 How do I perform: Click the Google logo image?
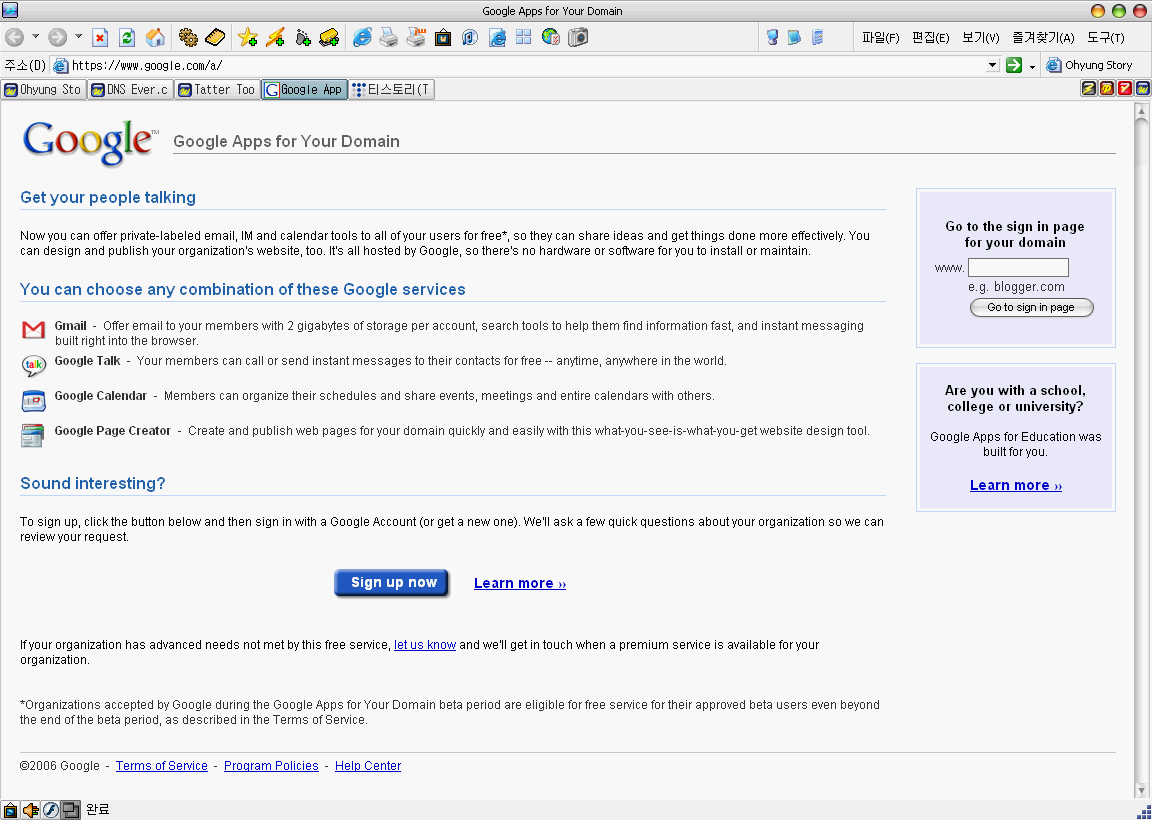(x=90, y=143)
